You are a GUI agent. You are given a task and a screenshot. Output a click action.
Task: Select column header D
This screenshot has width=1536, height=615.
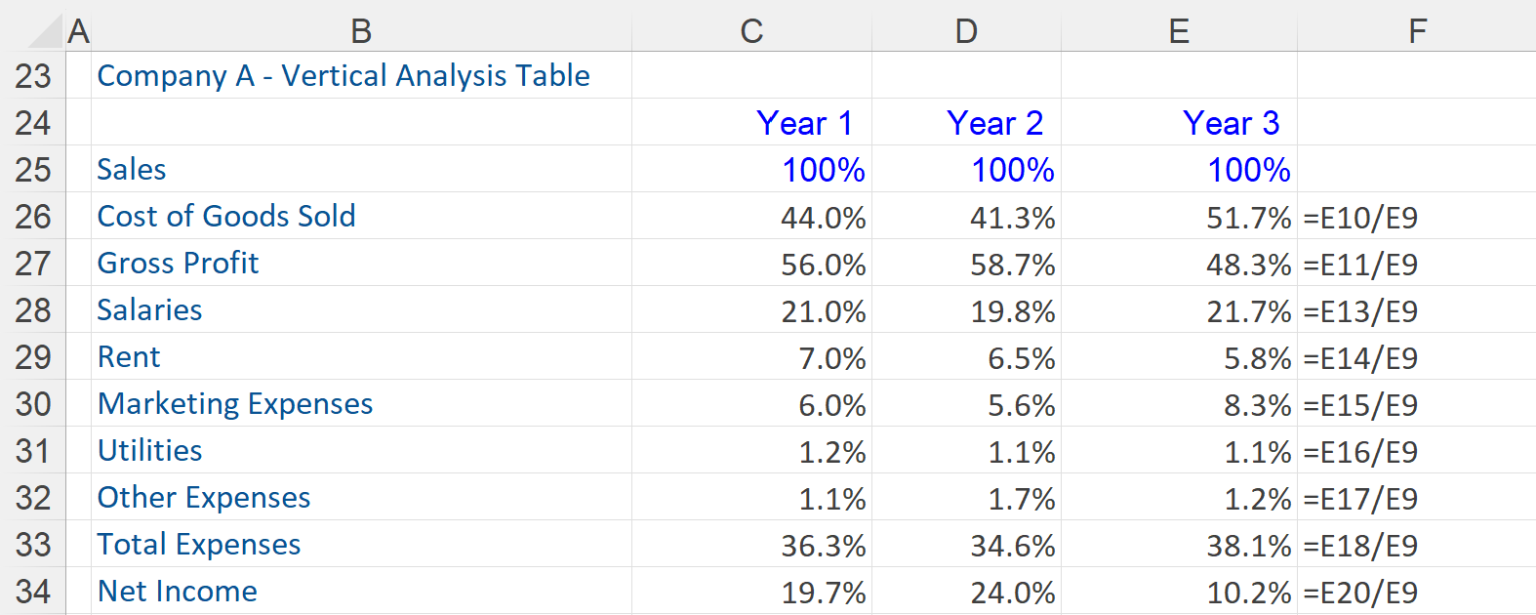click(965, 30)
